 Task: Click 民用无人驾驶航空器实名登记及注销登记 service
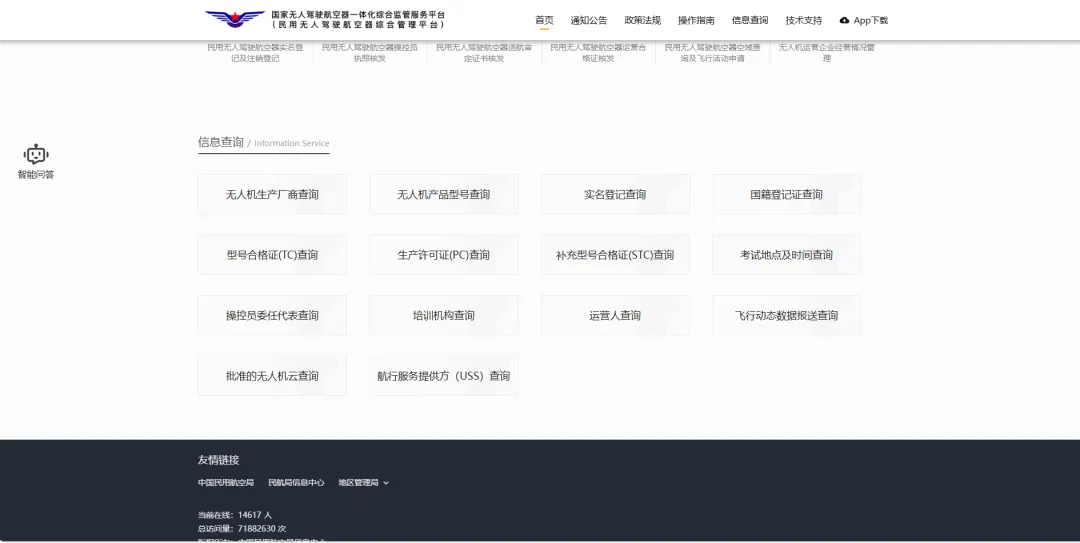[256, 53]
